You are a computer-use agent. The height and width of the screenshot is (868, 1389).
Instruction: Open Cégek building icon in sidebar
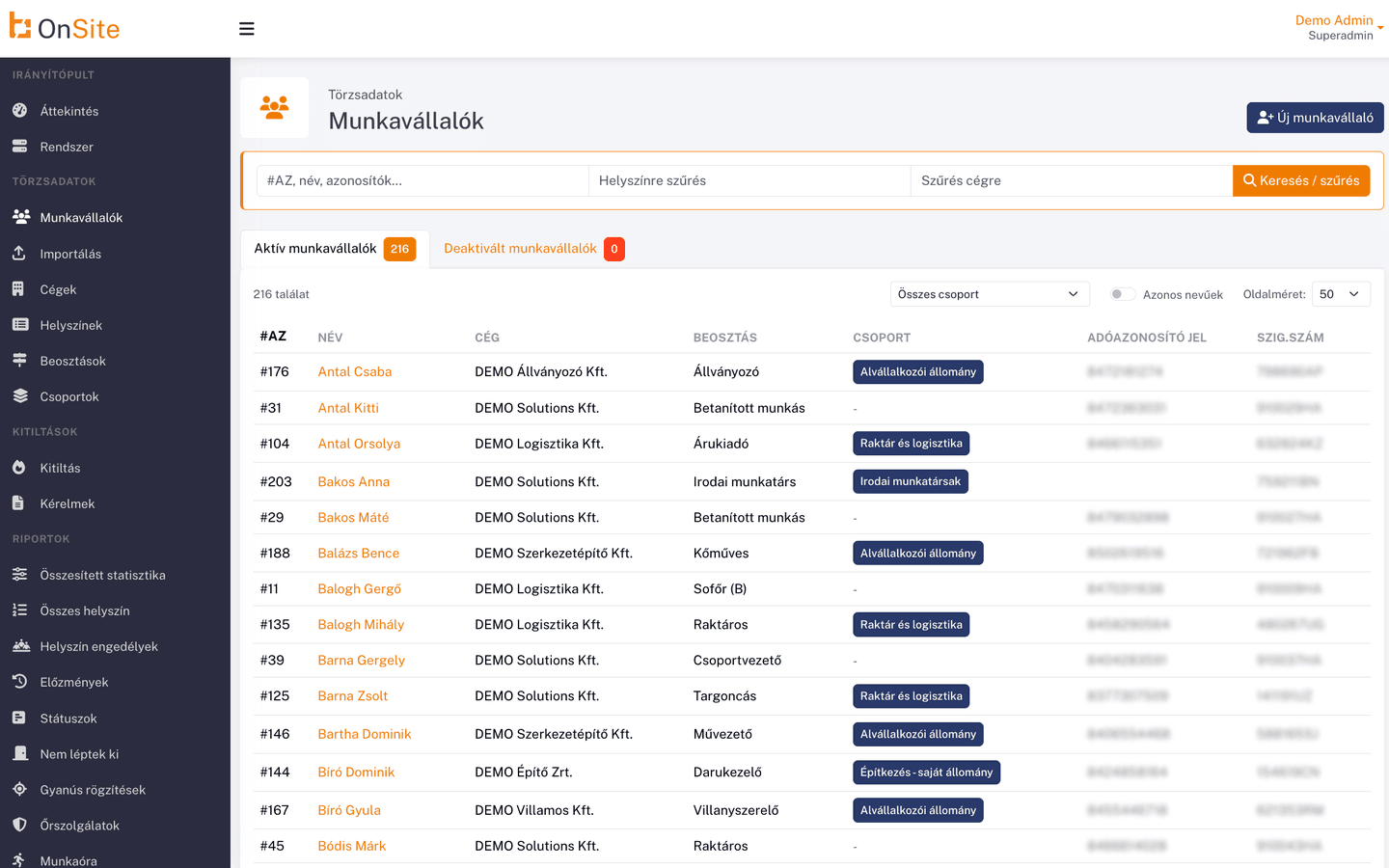coord(19,289)
